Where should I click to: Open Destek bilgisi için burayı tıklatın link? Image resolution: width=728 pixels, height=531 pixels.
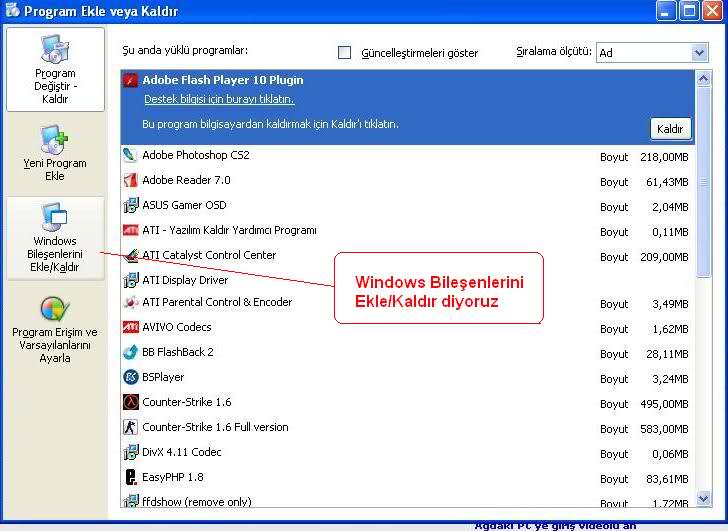point(219,99)
